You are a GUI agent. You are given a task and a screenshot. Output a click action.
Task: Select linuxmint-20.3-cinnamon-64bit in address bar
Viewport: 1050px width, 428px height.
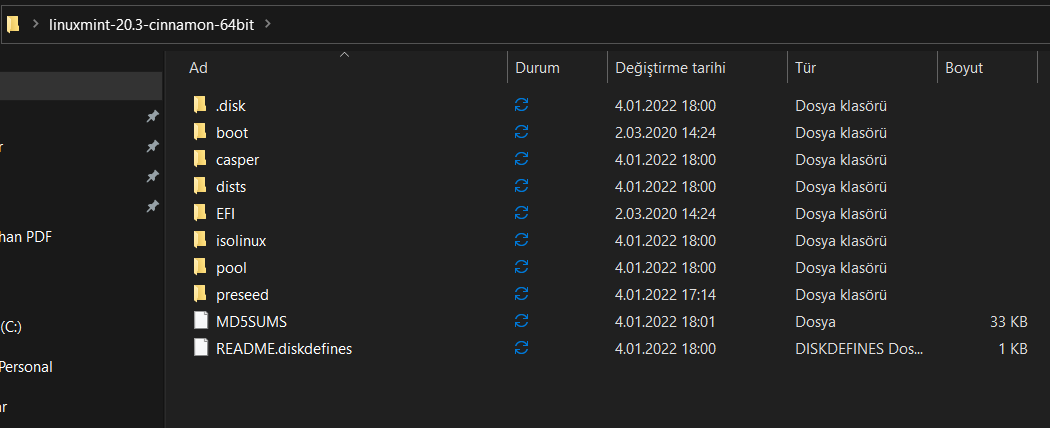[x=152, y=24]
